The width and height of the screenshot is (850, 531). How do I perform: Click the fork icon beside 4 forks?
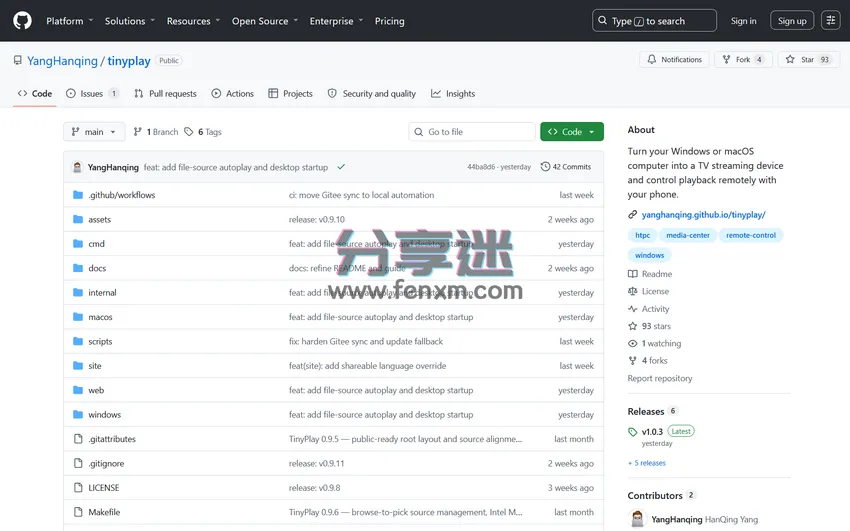[x=633, y=360]
